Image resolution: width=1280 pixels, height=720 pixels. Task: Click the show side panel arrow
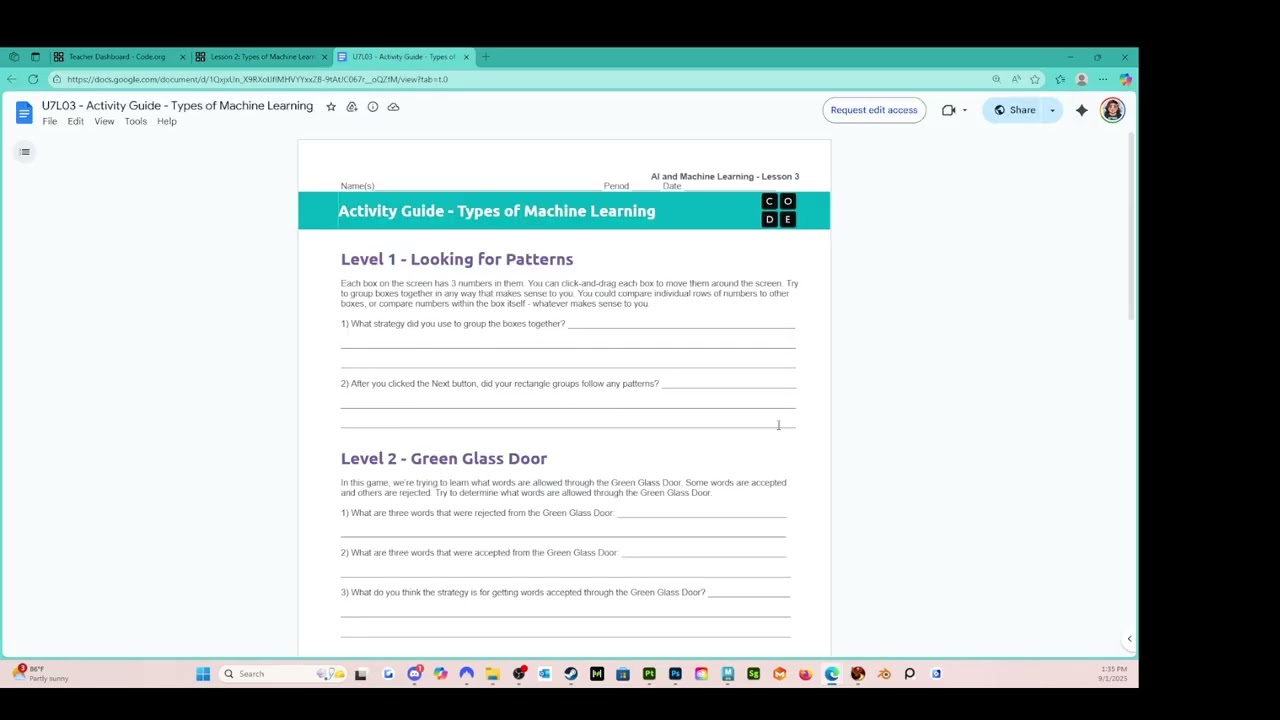point(1129,639)
